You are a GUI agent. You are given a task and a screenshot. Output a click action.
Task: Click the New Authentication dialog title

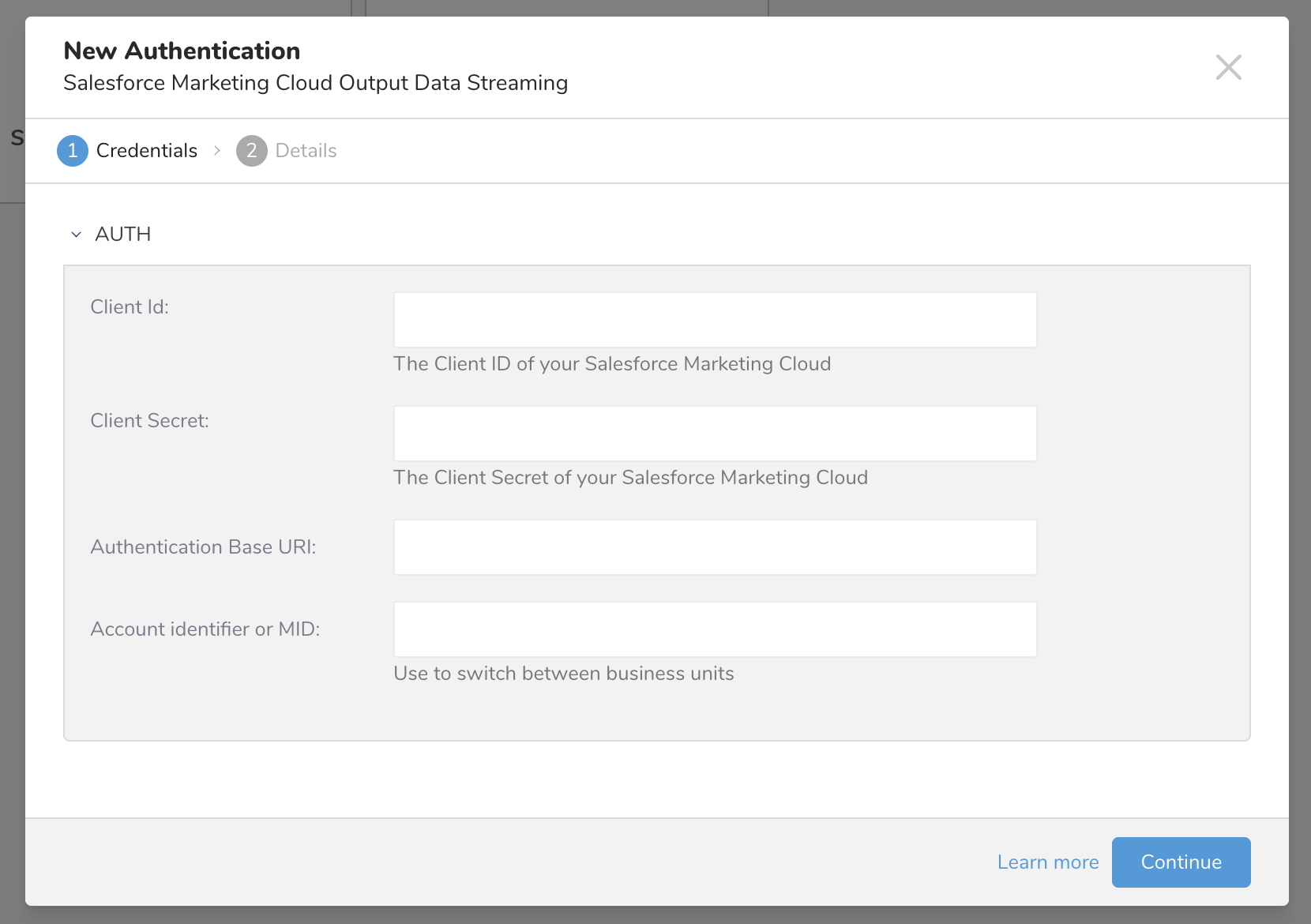tap(182, 51)
